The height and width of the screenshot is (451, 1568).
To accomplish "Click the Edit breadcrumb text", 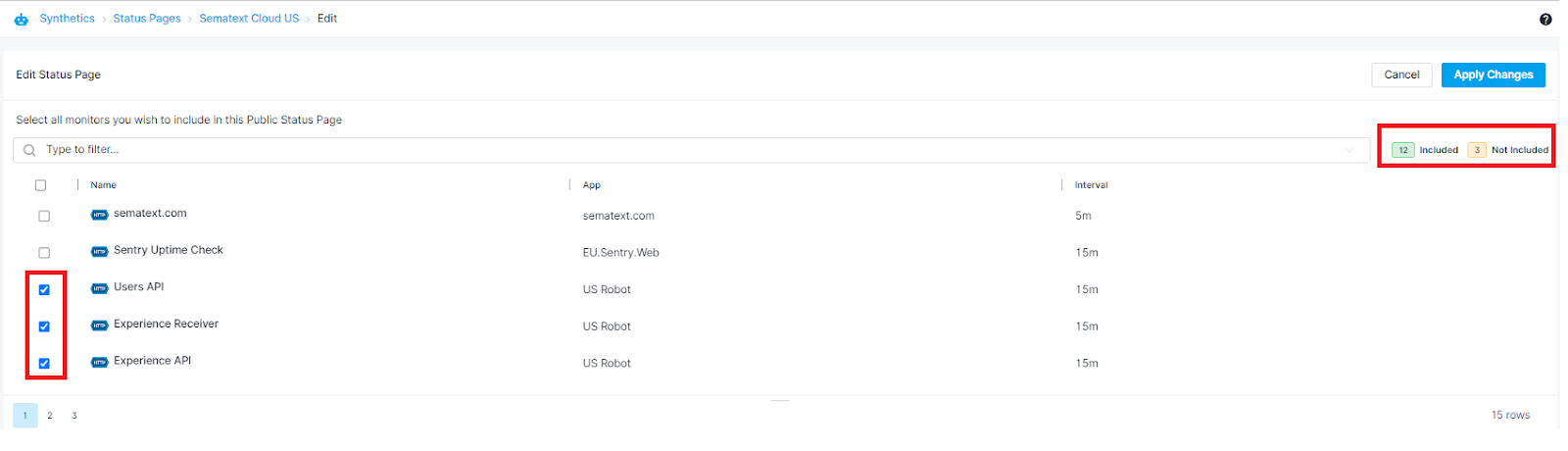I will pyautogui.click(x=327, y=19).
